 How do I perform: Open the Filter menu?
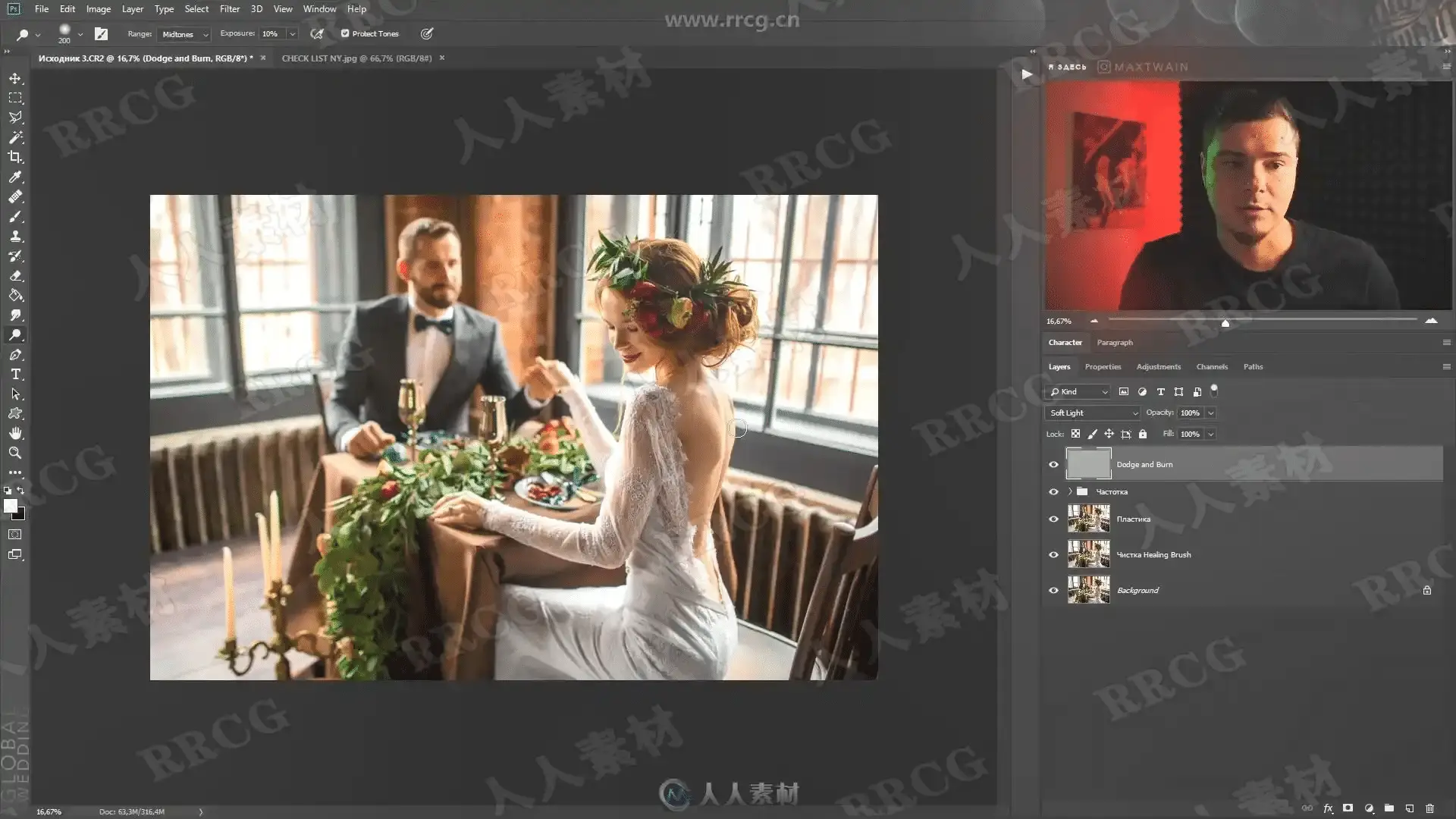pos(229,9)
